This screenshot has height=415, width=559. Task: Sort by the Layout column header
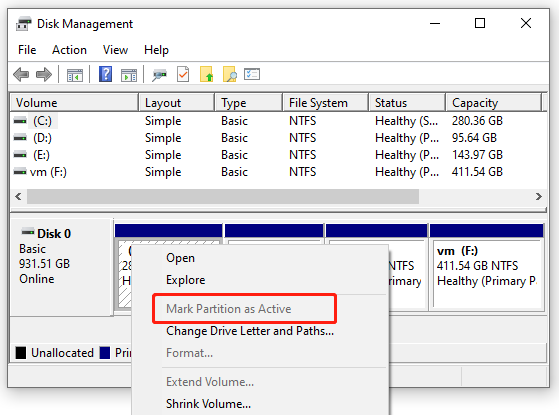[177, 103]
